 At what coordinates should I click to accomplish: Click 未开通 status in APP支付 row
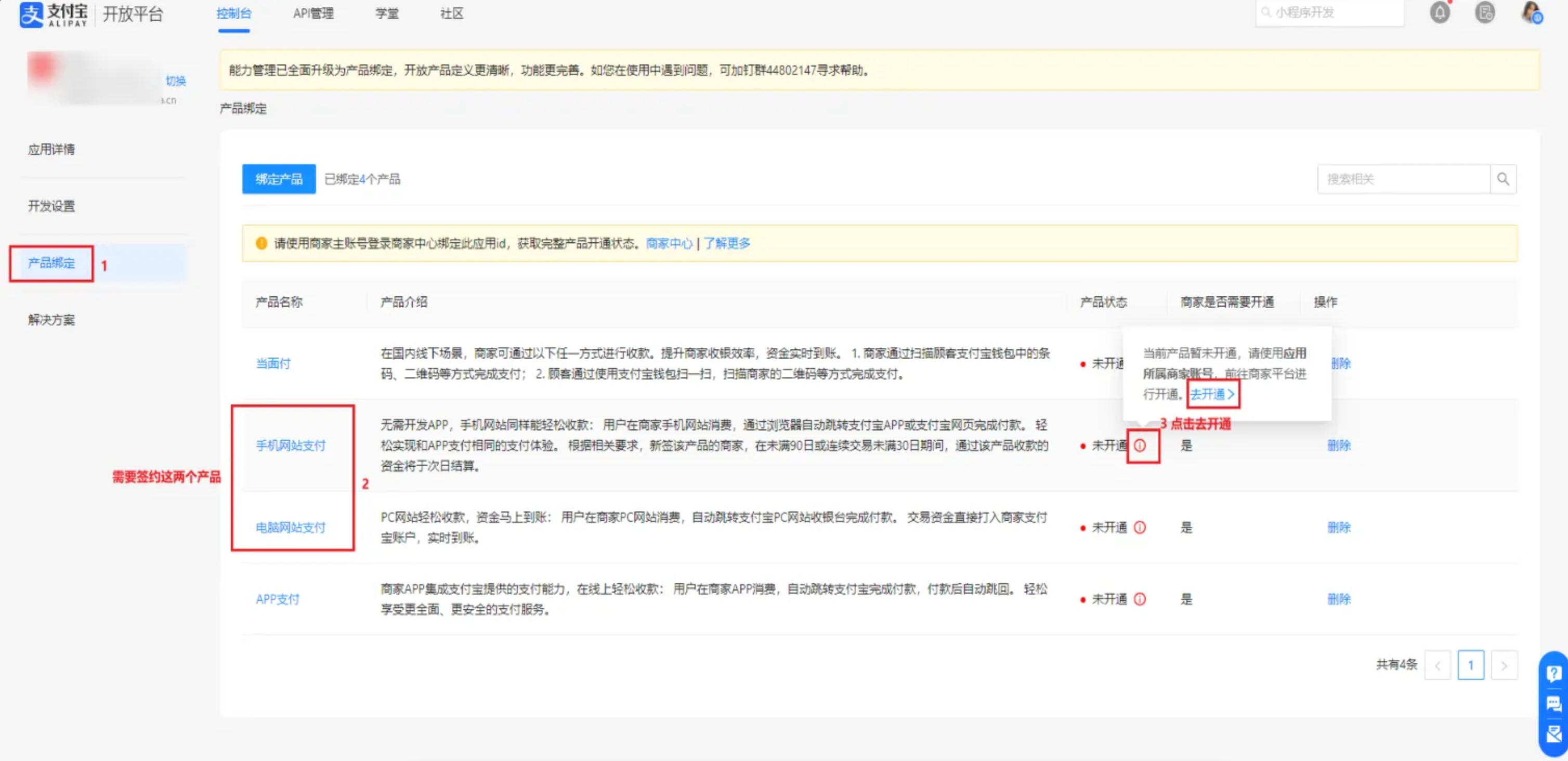[1109, 599]
